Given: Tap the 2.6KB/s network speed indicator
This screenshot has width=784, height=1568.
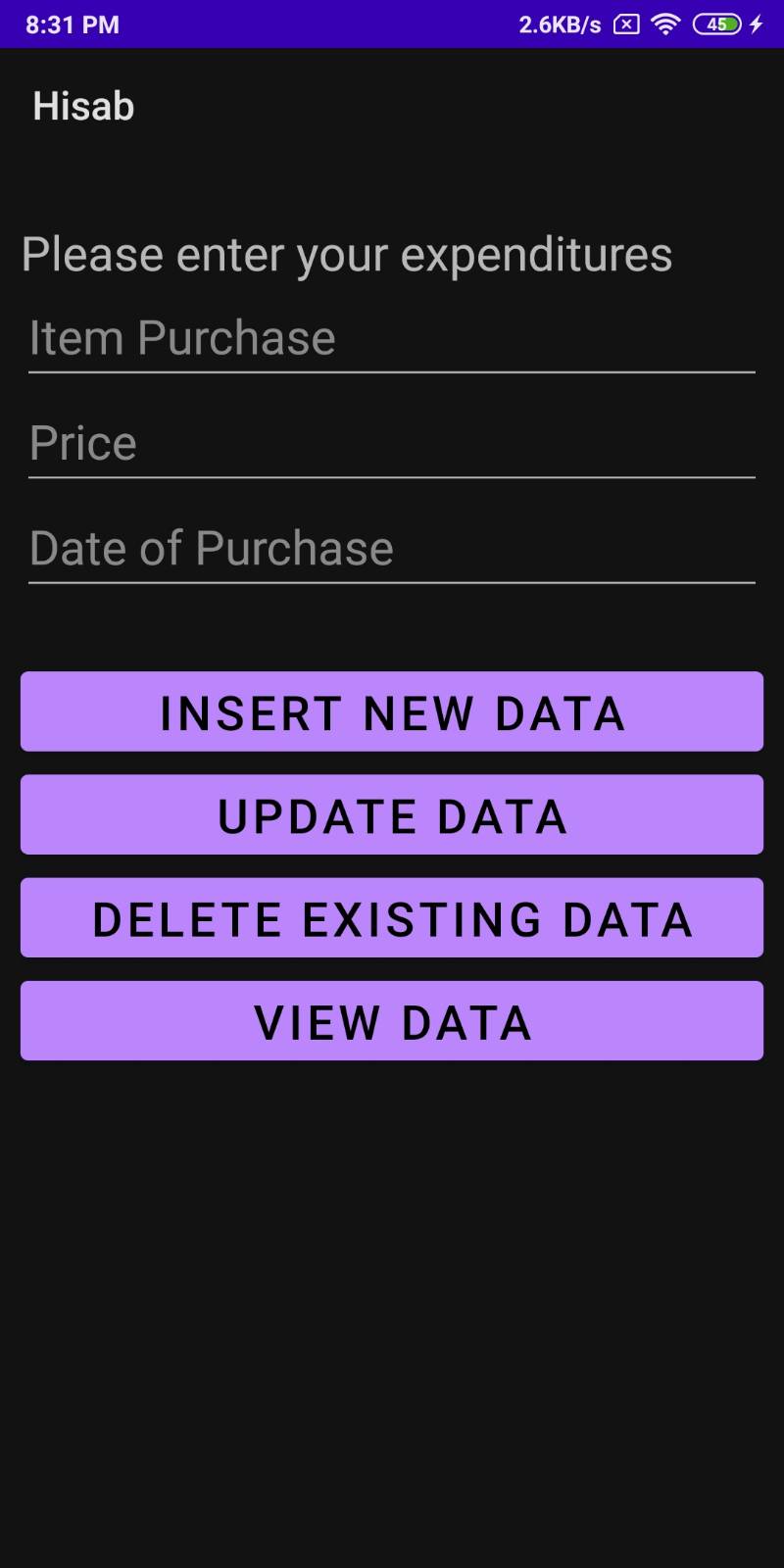Looking at the screenshot, I should 560,24.
